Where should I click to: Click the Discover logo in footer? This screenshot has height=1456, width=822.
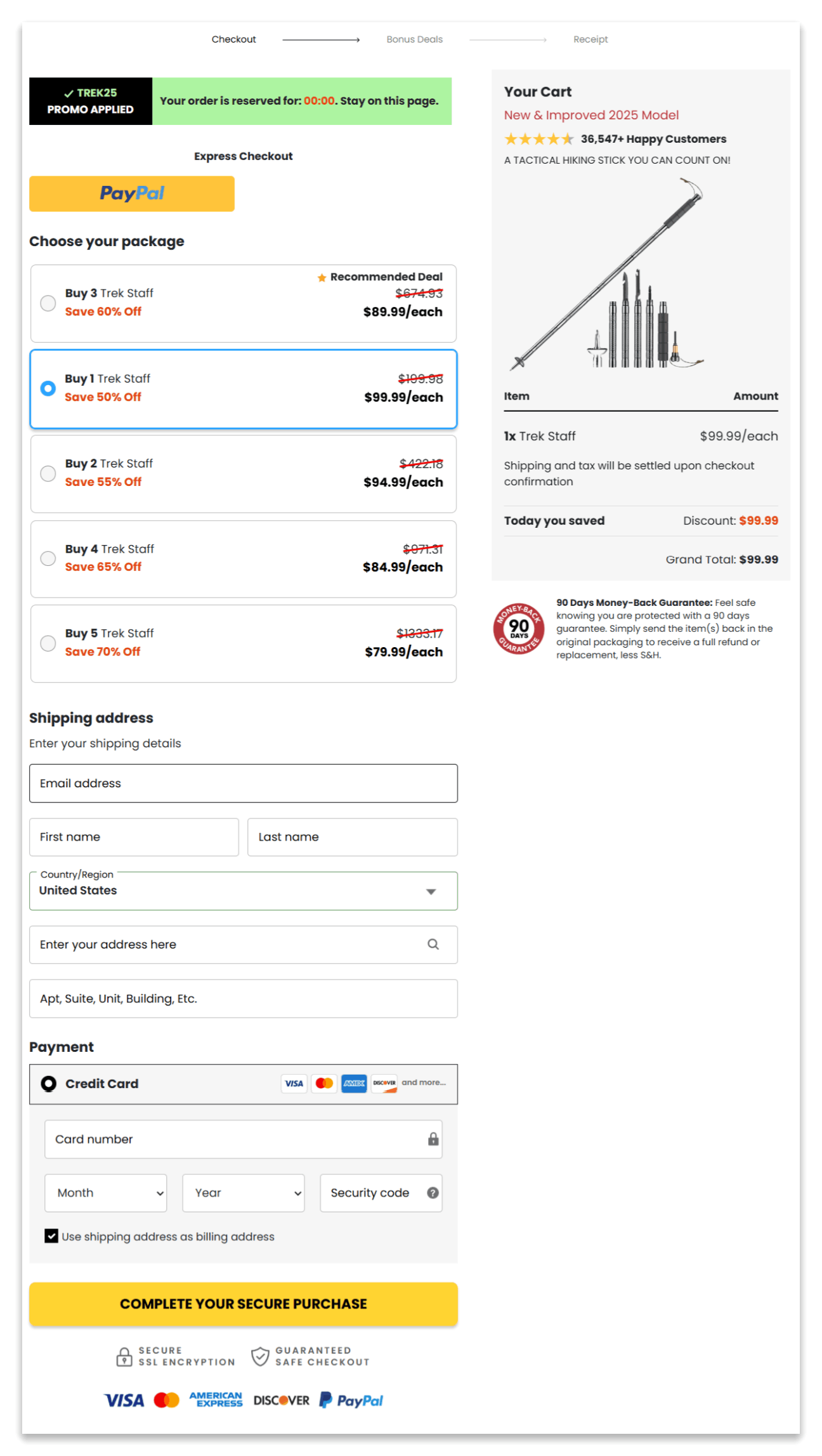pyautogui.click(x=282, y=1400)
